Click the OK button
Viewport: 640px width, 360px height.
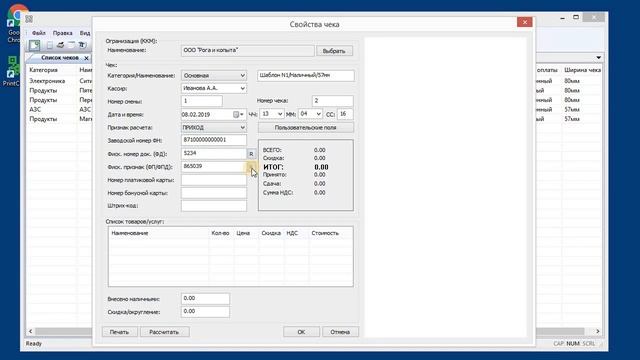click(x=301, y=332)
